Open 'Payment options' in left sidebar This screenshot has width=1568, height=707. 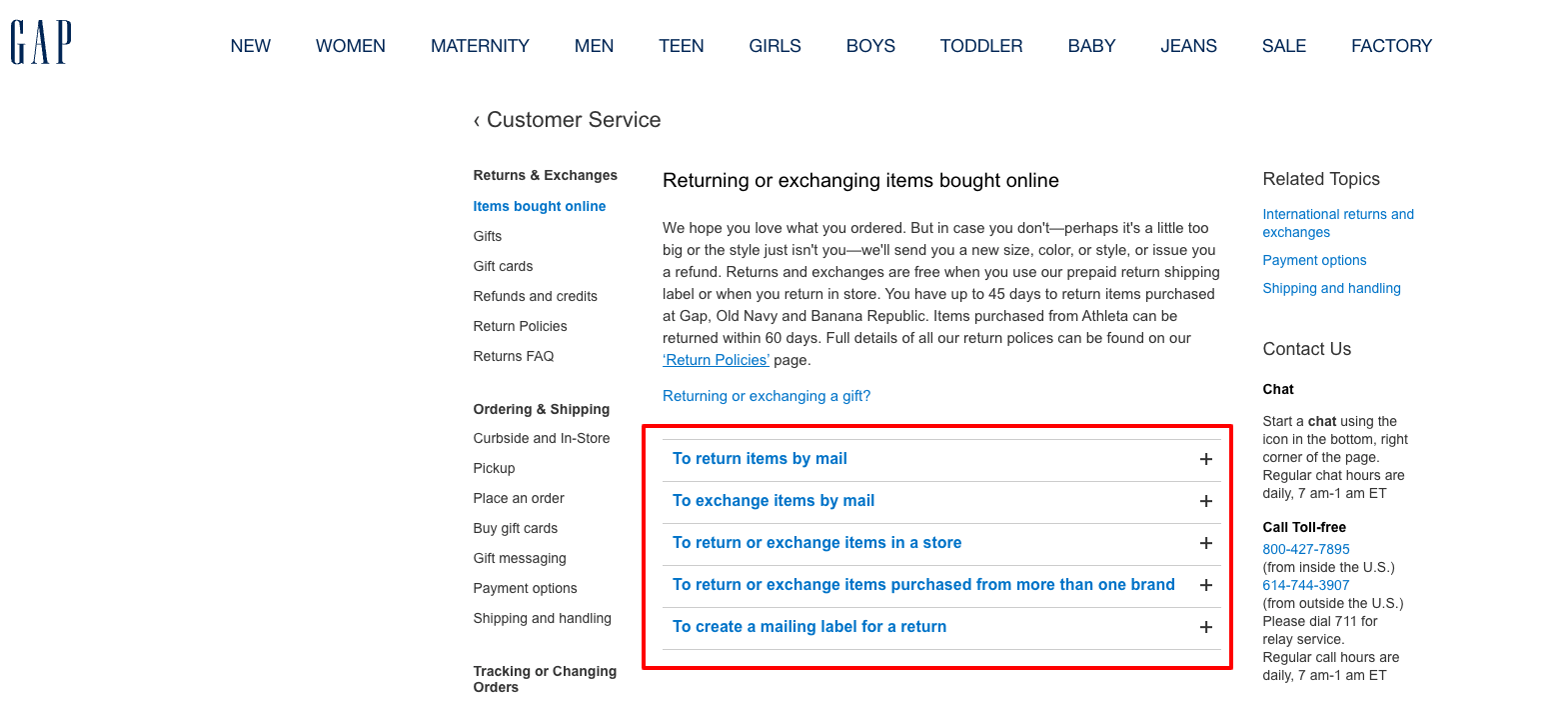[x=525, y=588]
